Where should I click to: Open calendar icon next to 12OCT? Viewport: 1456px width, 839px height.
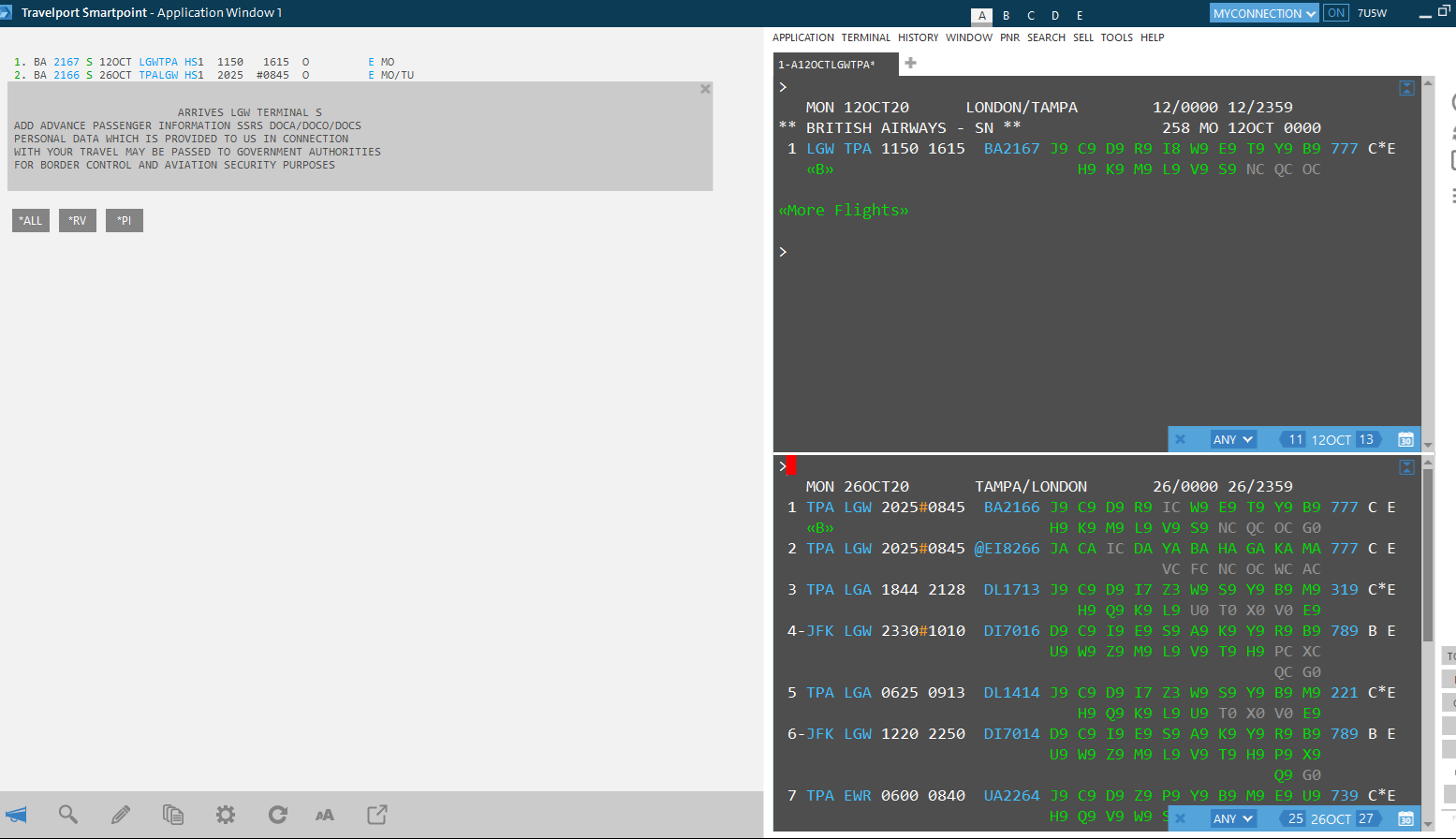tap(1405, 439)
